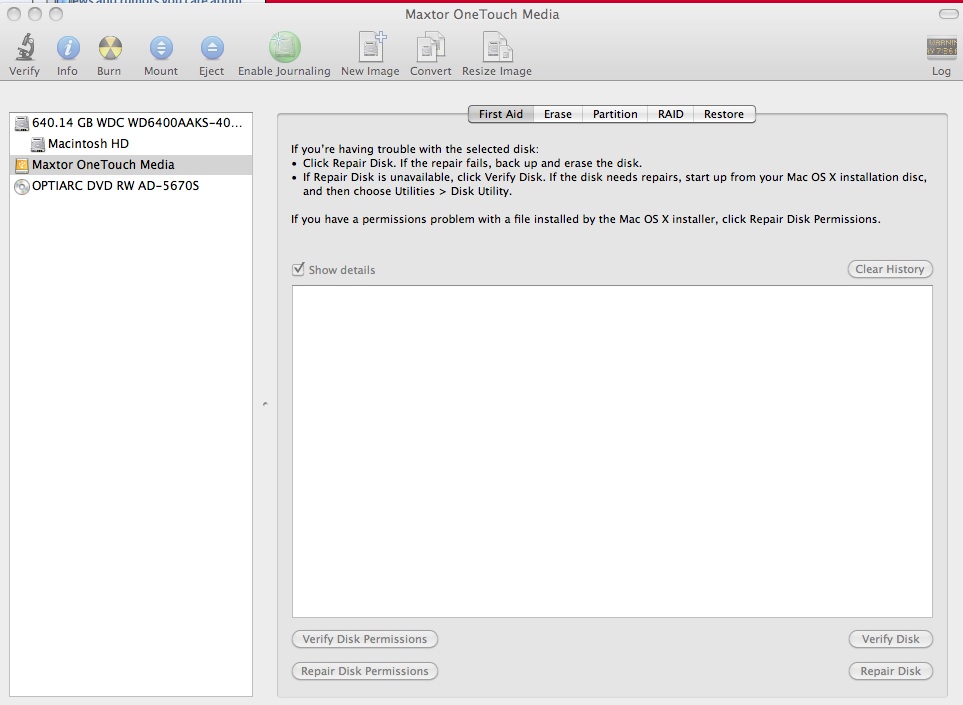Click Repair Disk Permissions button
This screenshot has width=963, height=705.
pyautogui.click(x=365, y=671)
